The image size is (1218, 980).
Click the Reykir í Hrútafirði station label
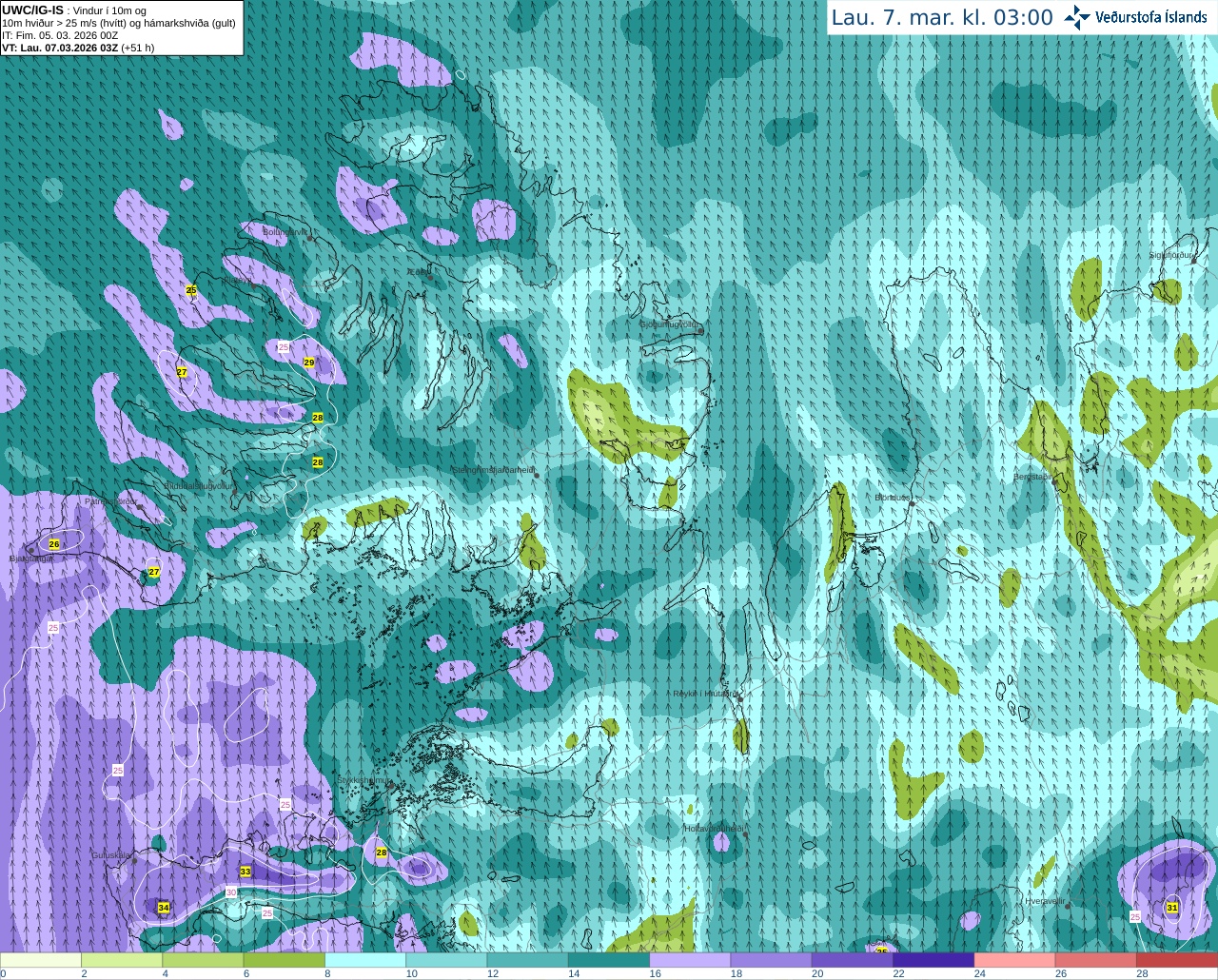tap(705, 694)
